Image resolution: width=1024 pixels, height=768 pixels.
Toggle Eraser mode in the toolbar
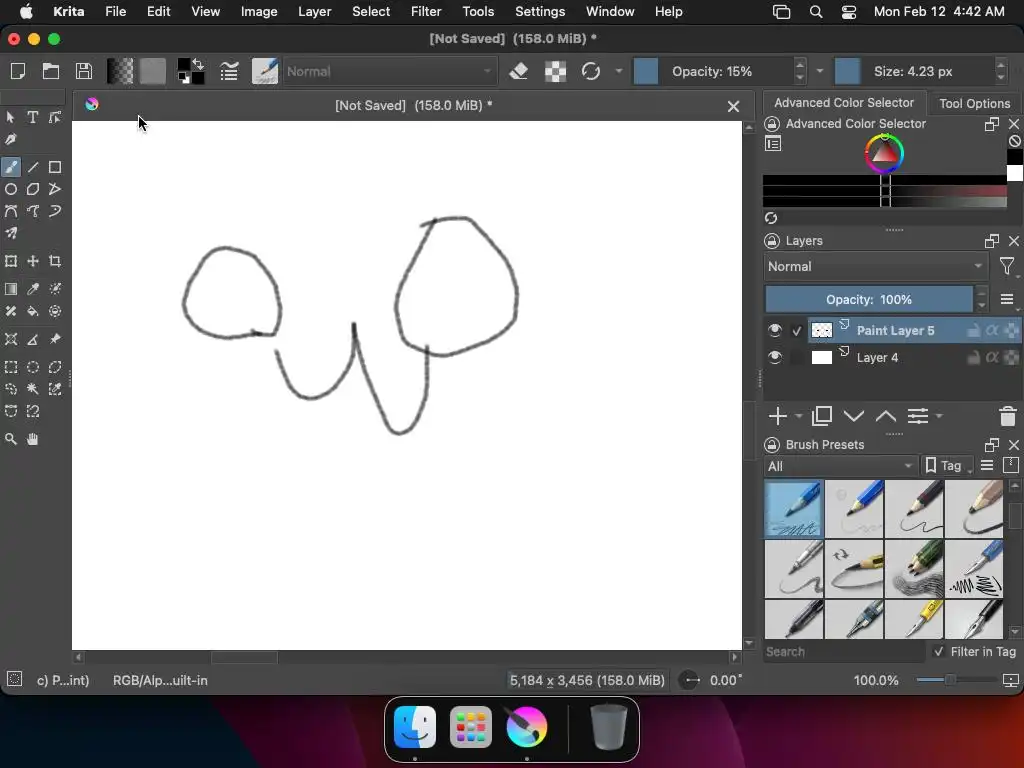click(x=519, y=71)
